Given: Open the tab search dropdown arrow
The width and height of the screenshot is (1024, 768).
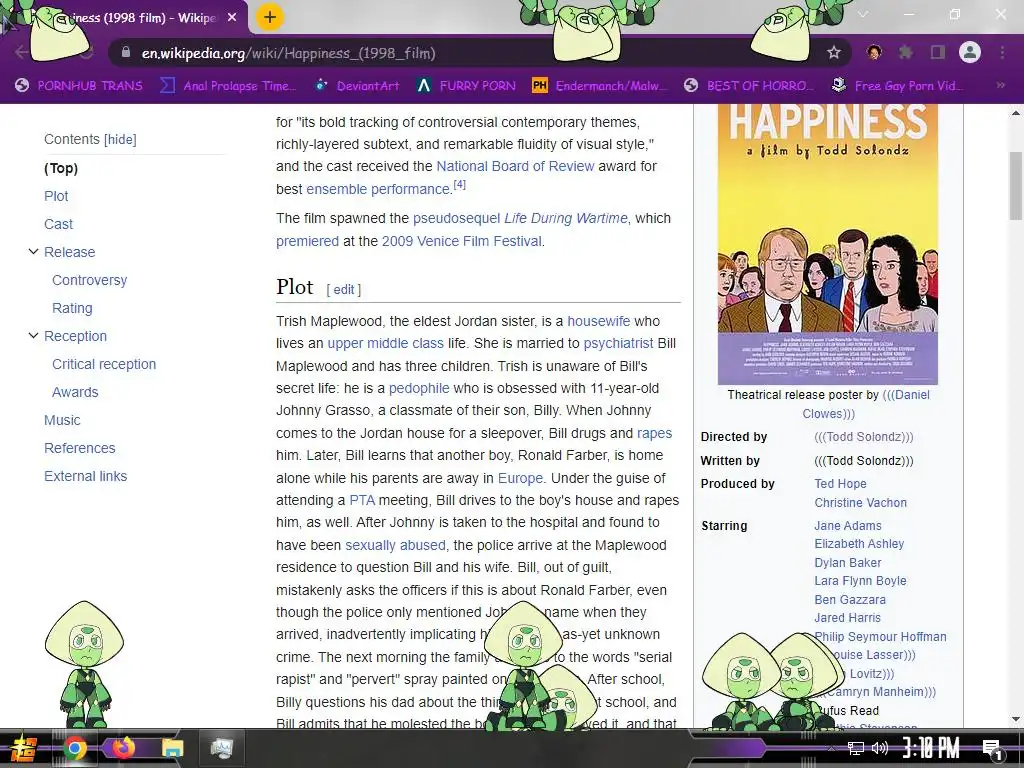Looking at the screenshot, I should point(863,14).
